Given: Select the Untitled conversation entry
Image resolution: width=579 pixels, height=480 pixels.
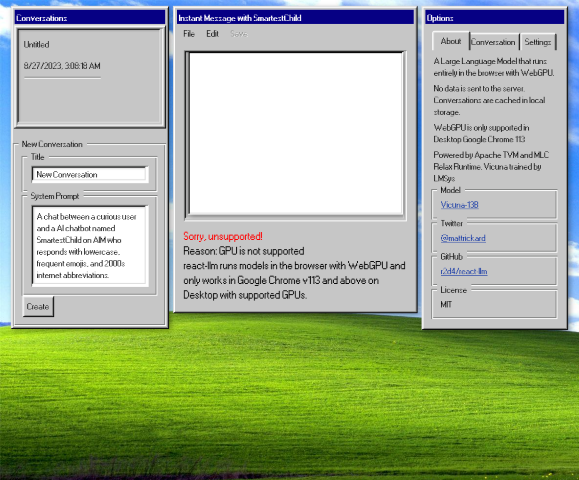Looking at the screenshot, I should click(36, 44).
